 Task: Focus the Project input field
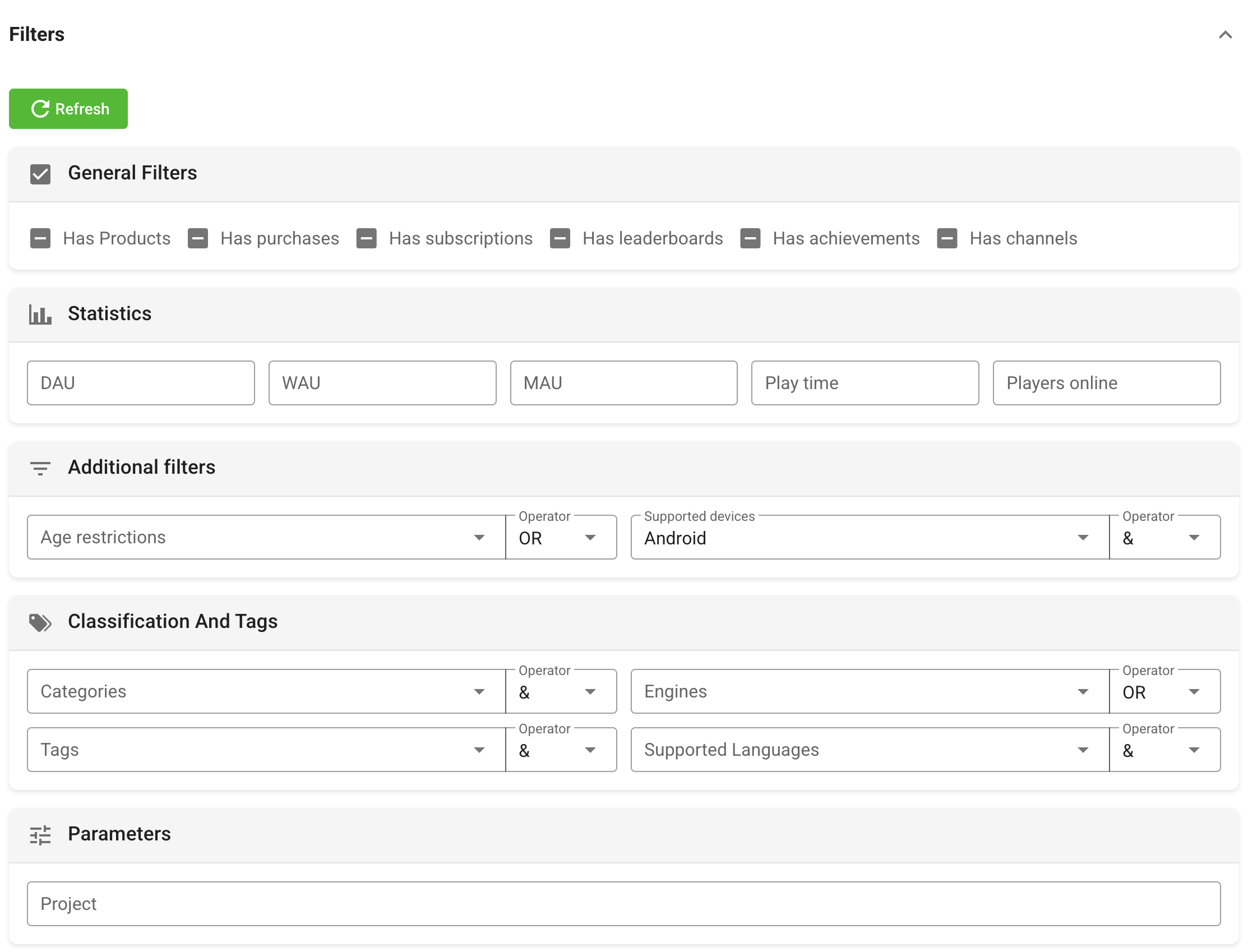[623, 904]
